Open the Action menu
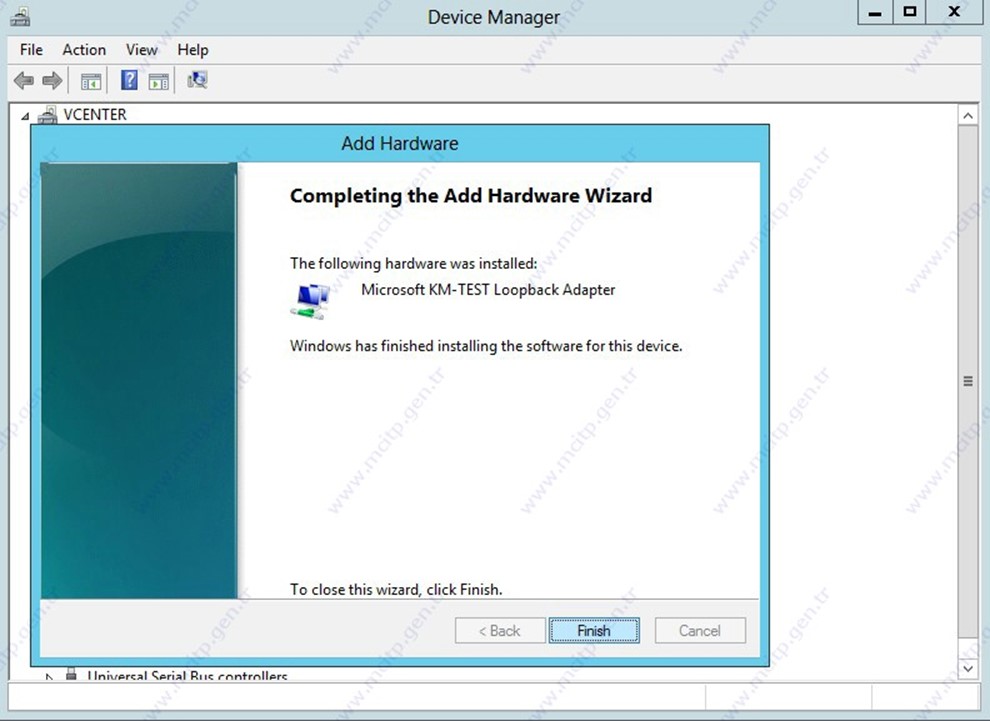Screen dimensions: 990x721 click(84, 50)
